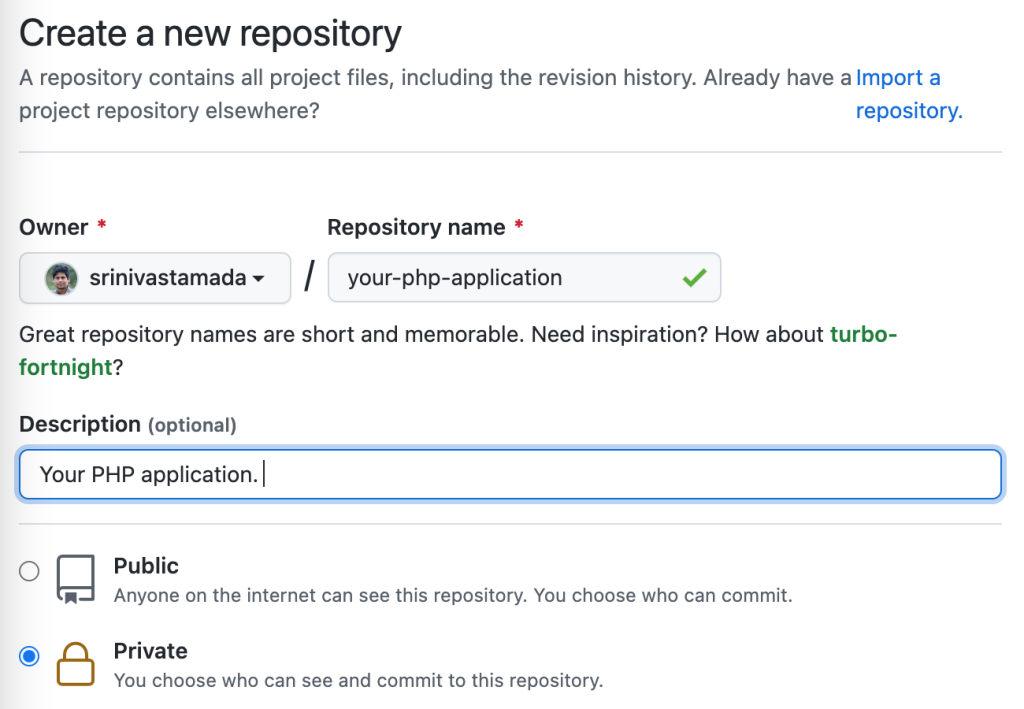Select the Public visibility radio button
1024x709 pixels.
pos(29,571)
